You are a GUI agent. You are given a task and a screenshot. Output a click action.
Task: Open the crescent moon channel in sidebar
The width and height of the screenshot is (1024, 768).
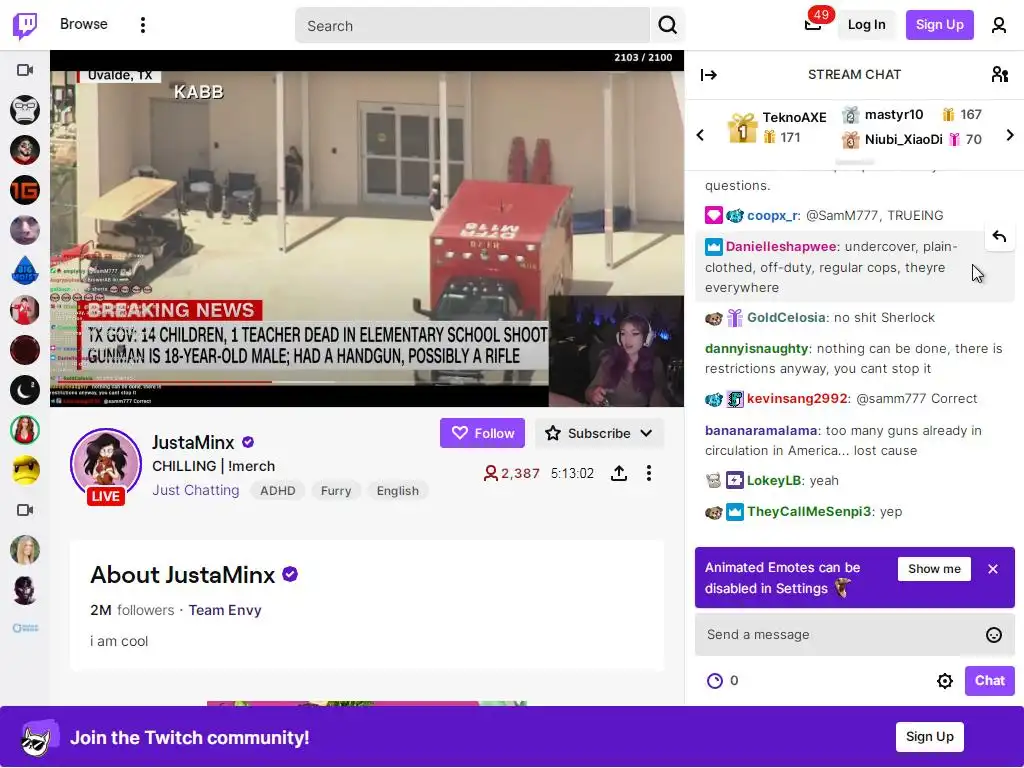tap(25, 391)
